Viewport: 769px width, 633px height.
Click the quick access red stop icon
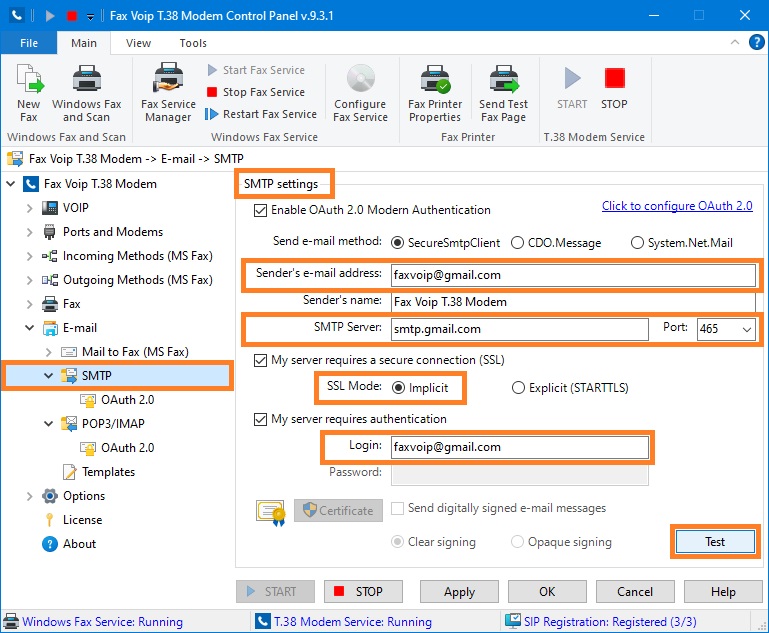click(72, 16)
